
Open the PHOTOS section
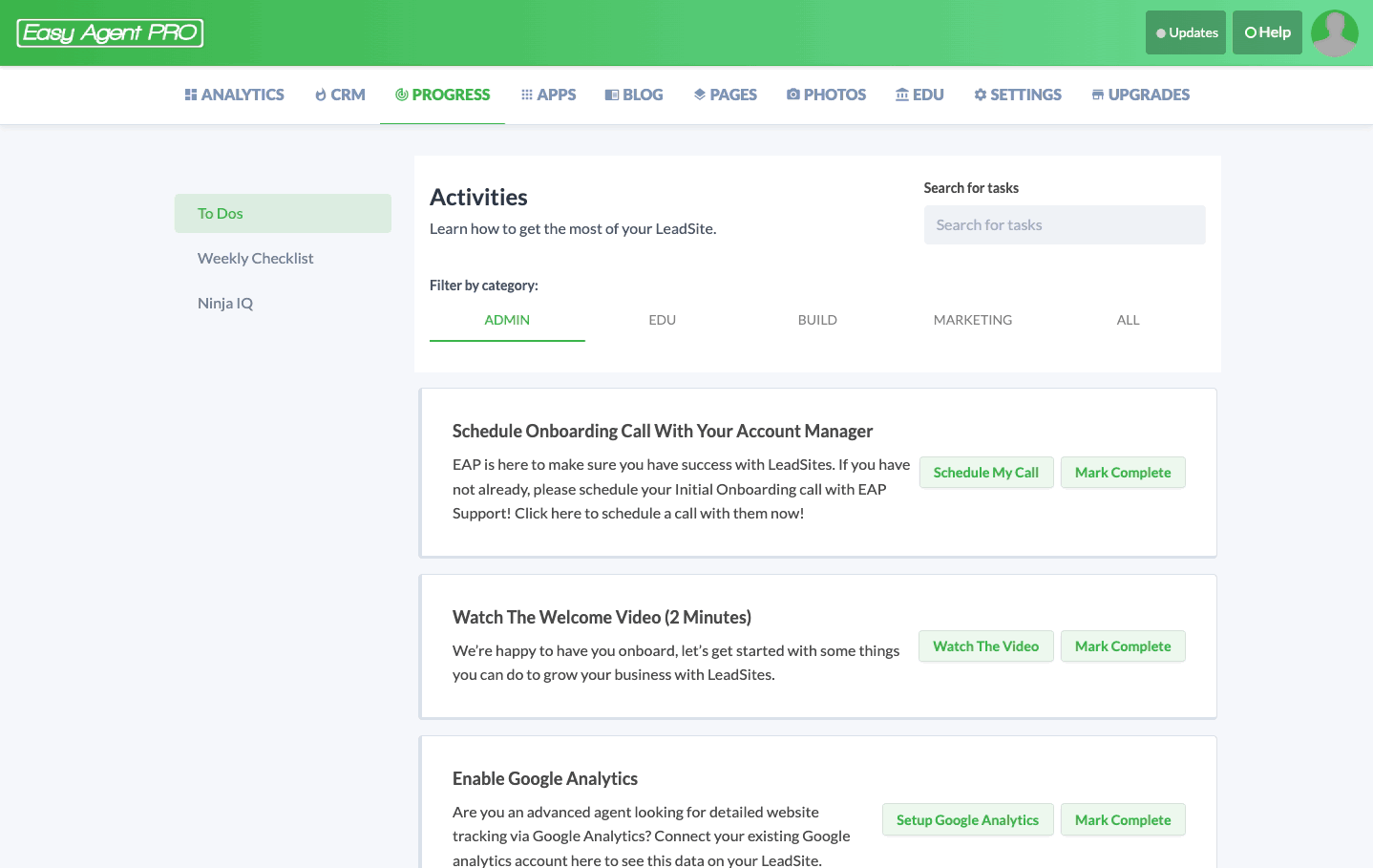coord(827,95)
